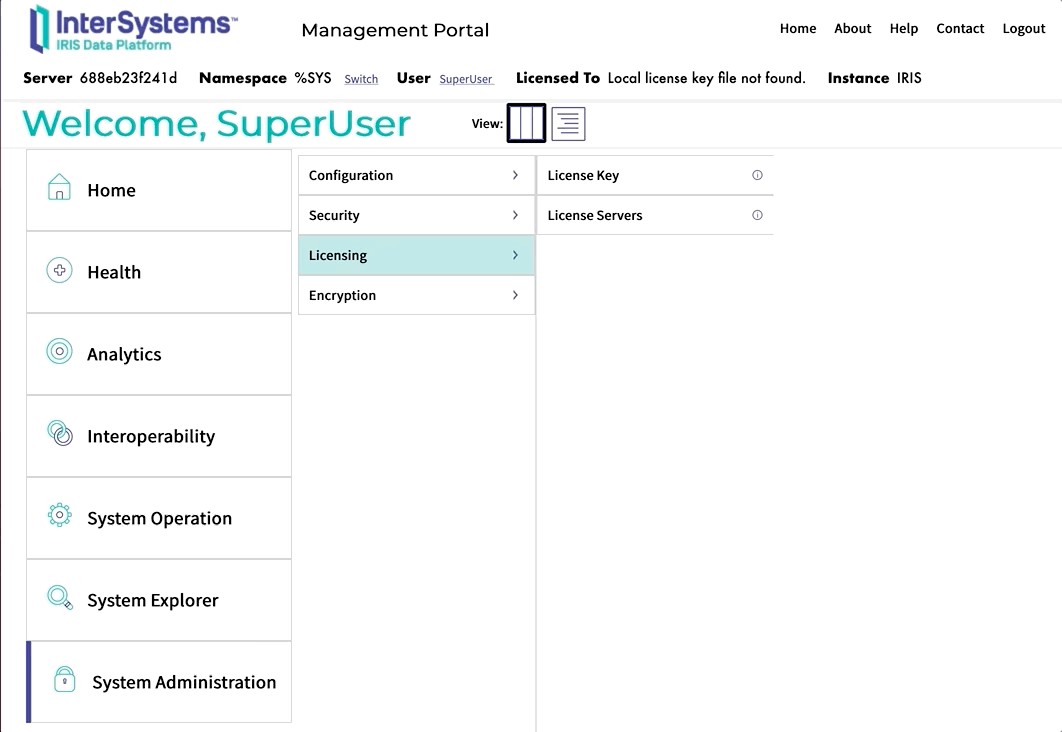Click the Interoperability linked-rings icon
This screenshot has width=1062, height=732.
60,434
